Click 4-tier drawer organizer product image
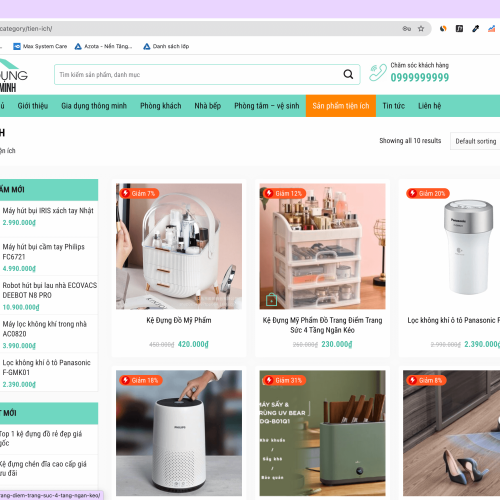Viewport: 500px width, 500px height. click(x=322, y=246)
